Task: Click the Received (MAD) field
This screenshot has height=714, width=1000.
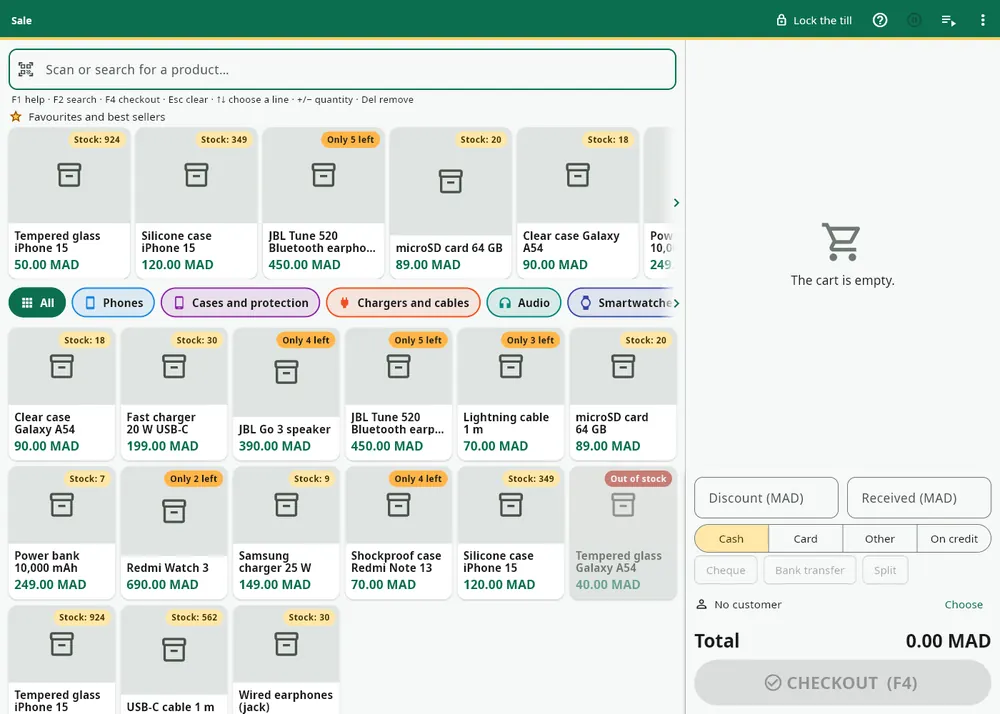Action: 919,498
